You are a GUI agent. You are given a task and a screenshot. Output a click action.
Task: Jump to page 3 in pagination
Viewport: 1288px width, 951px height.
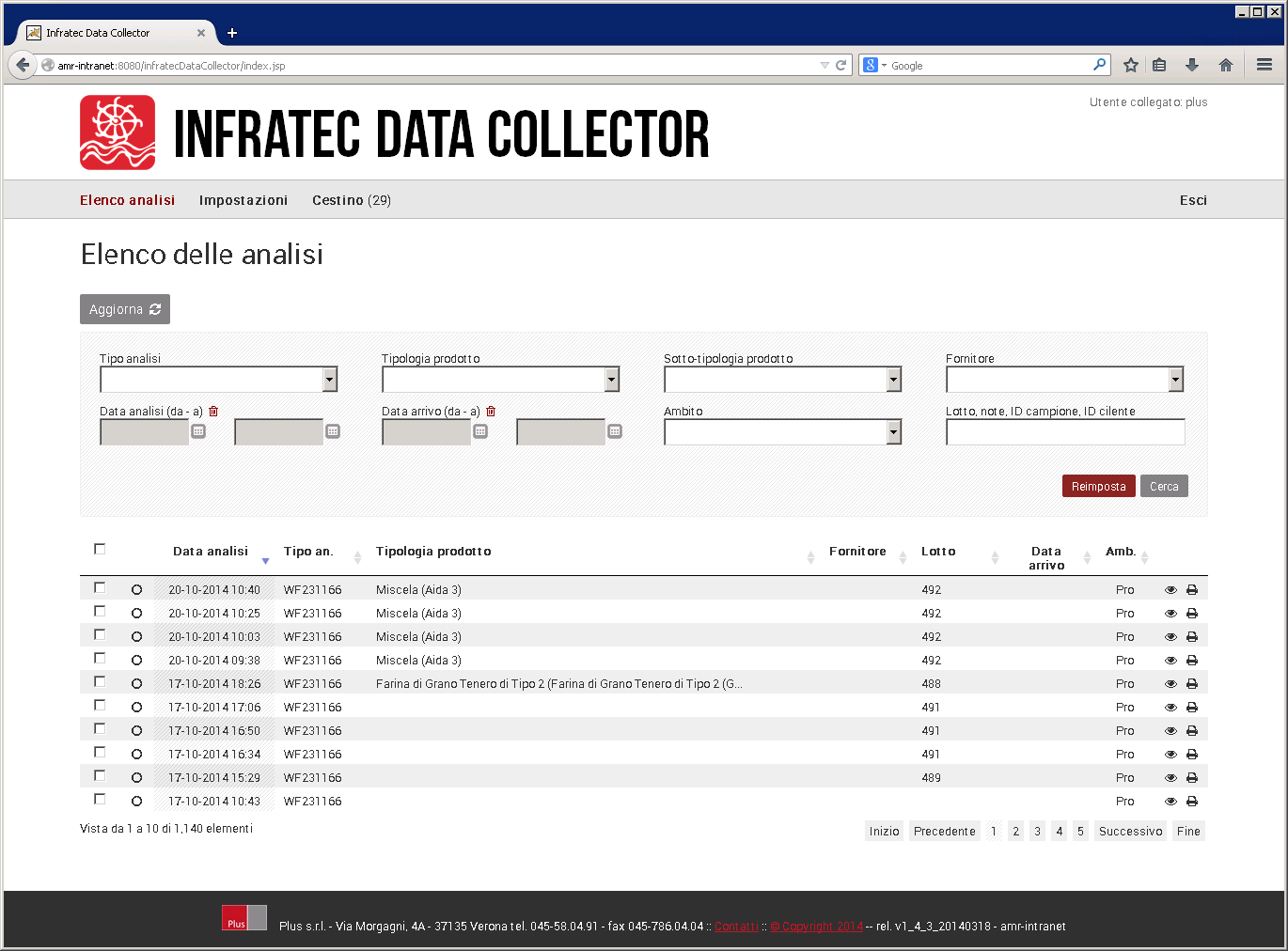point(1037,832)
